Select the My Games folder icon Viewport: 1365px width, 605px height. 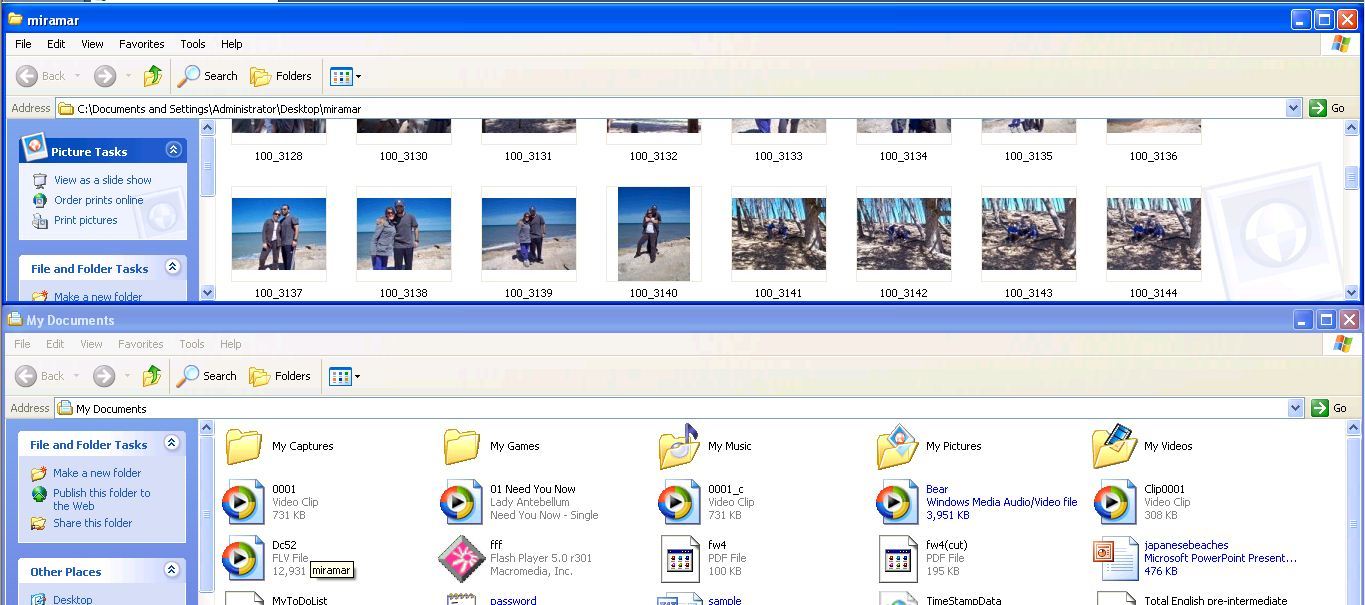(462, 446)
